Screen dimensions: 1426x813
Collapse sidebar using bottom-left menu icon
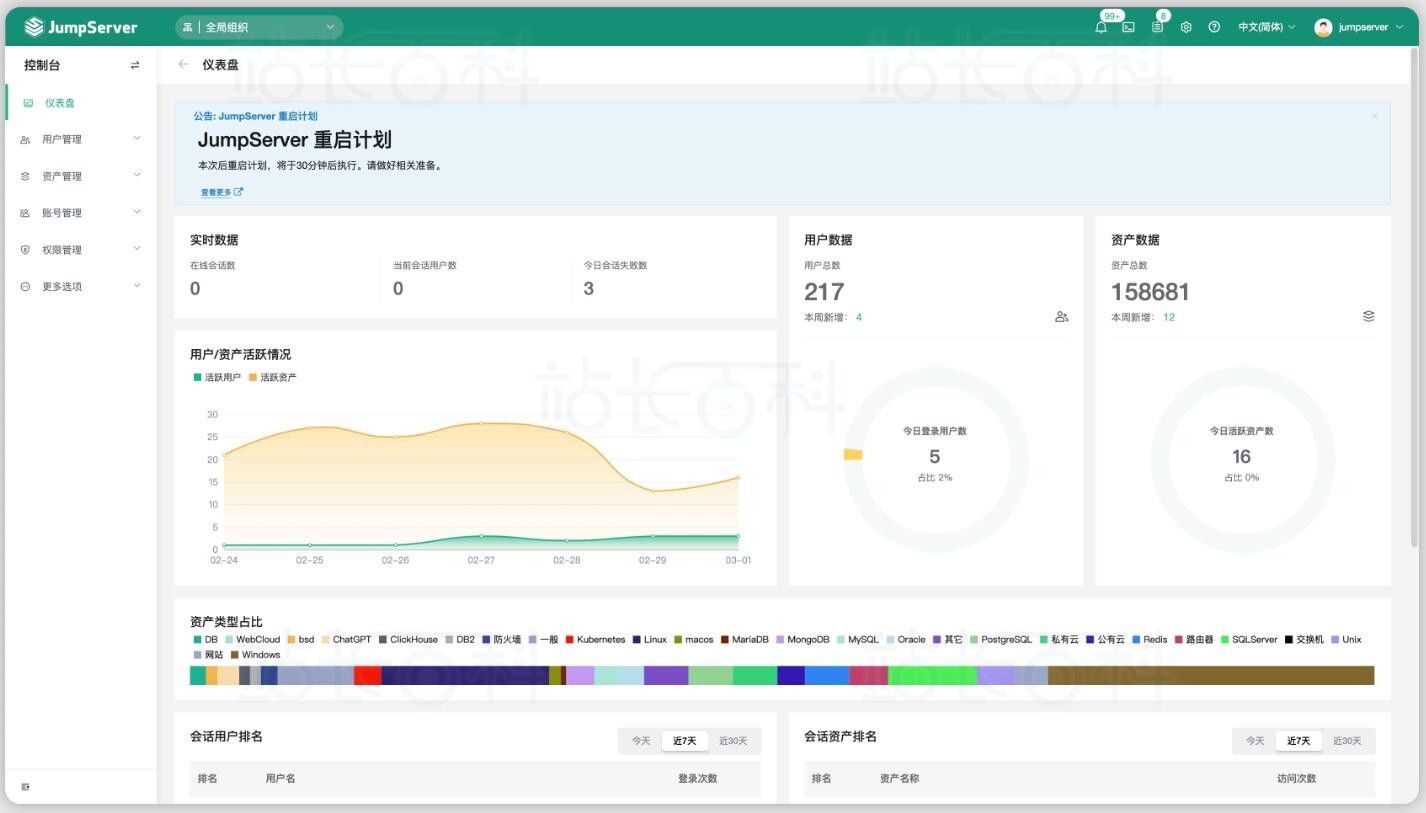[26, 787]
